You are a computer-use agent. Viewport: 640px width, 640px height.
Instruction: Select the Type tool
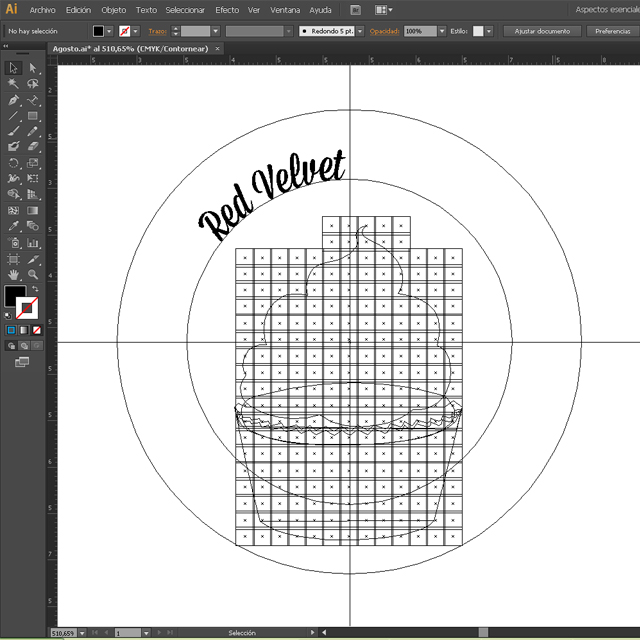pos(33,100)
